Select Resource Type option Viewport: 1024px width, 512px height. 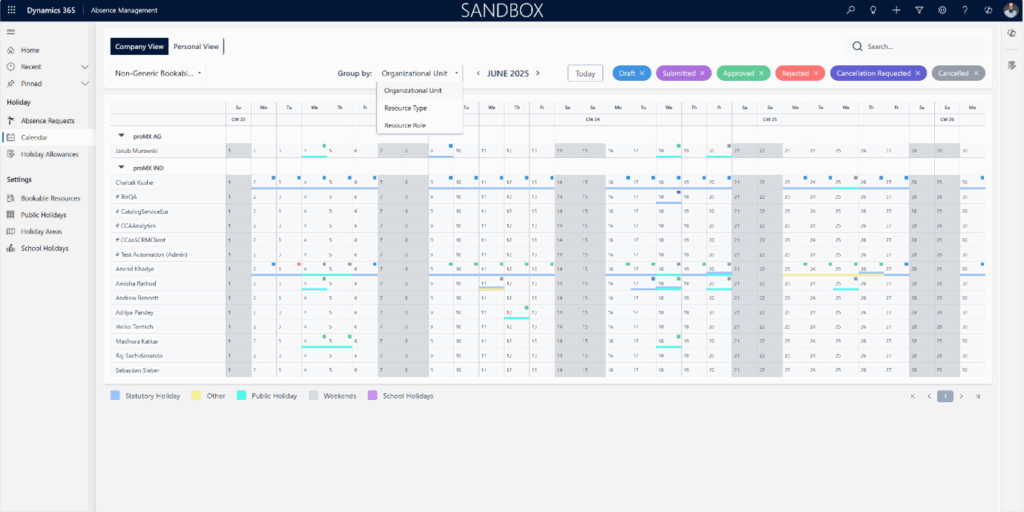pyautogui.click(x=420, y=108)
